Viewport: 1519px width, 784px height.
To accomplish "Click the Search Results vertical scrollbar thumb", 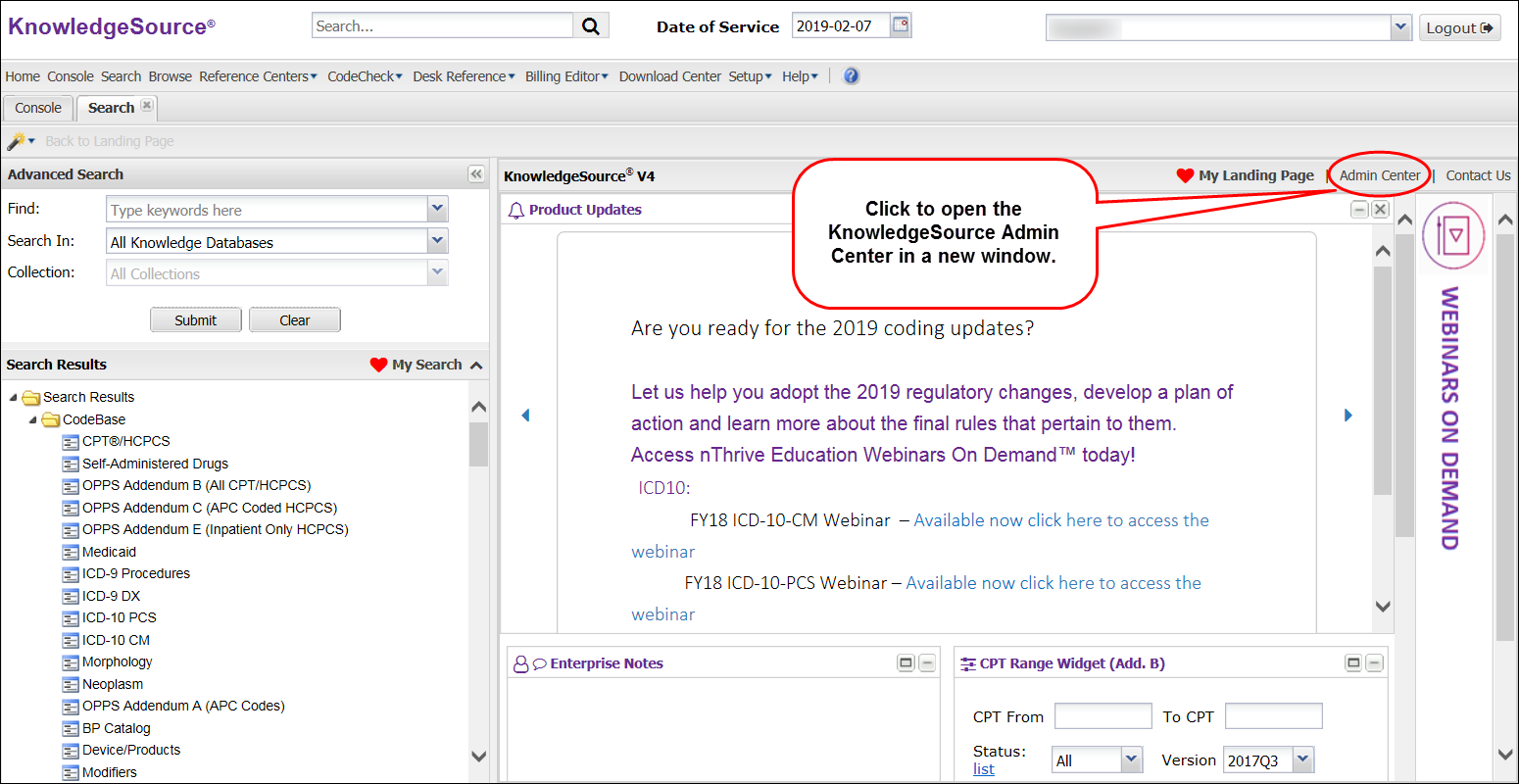I will (x=478, y=445).
